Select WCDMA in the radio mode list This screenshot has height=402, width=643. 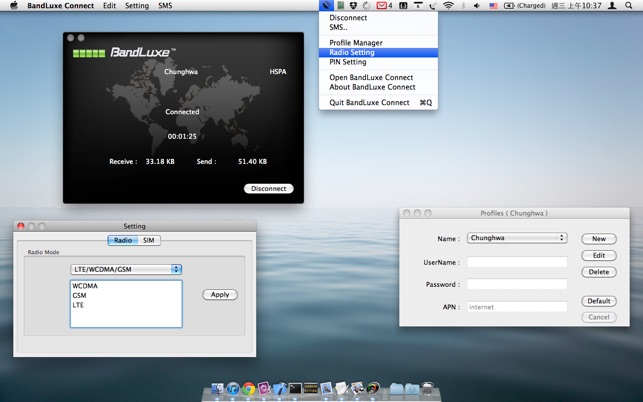[x=126, y=286]
